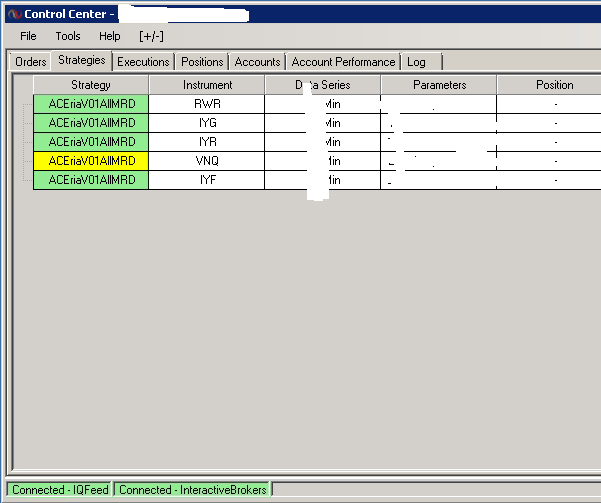Sort by the Strategy column header
Screen dimensions: 601x503
(x=91, y=85)
